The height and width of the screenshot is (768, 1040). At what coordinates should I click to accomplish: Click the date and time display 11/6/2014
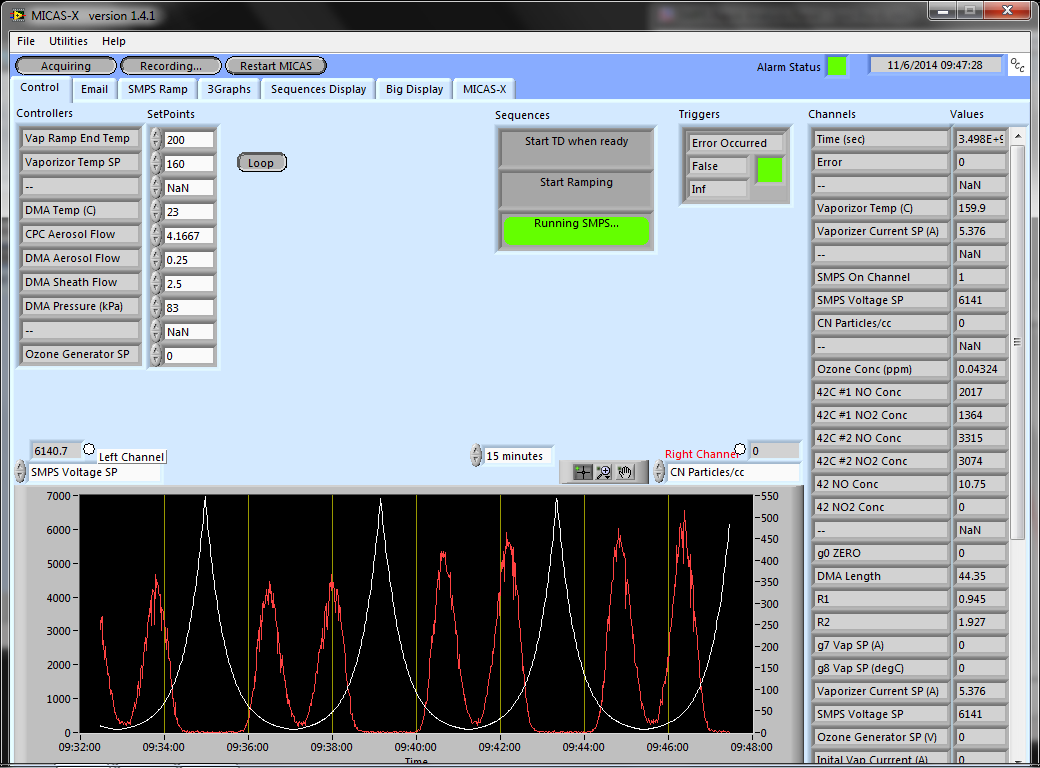pyautogui.click(x=935, y=65)
